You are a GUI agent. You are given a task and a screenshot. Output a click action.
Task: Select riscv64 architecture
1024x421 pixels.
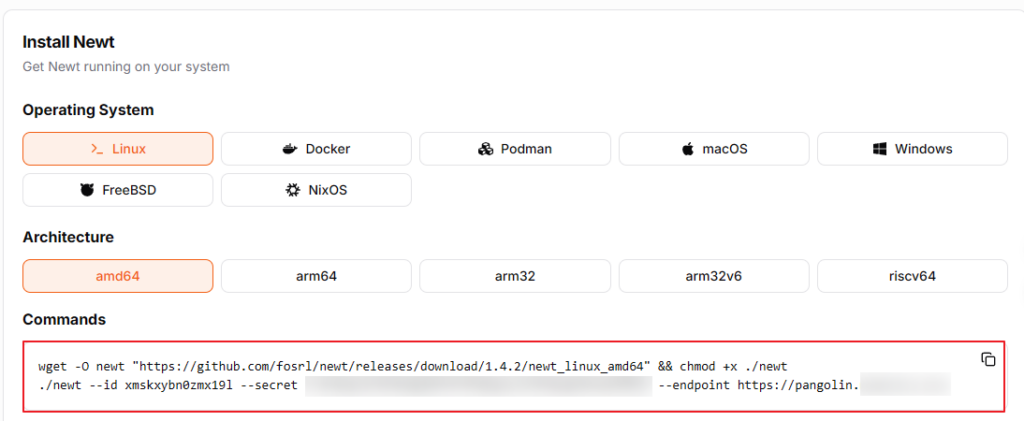(x=911, y=276)
